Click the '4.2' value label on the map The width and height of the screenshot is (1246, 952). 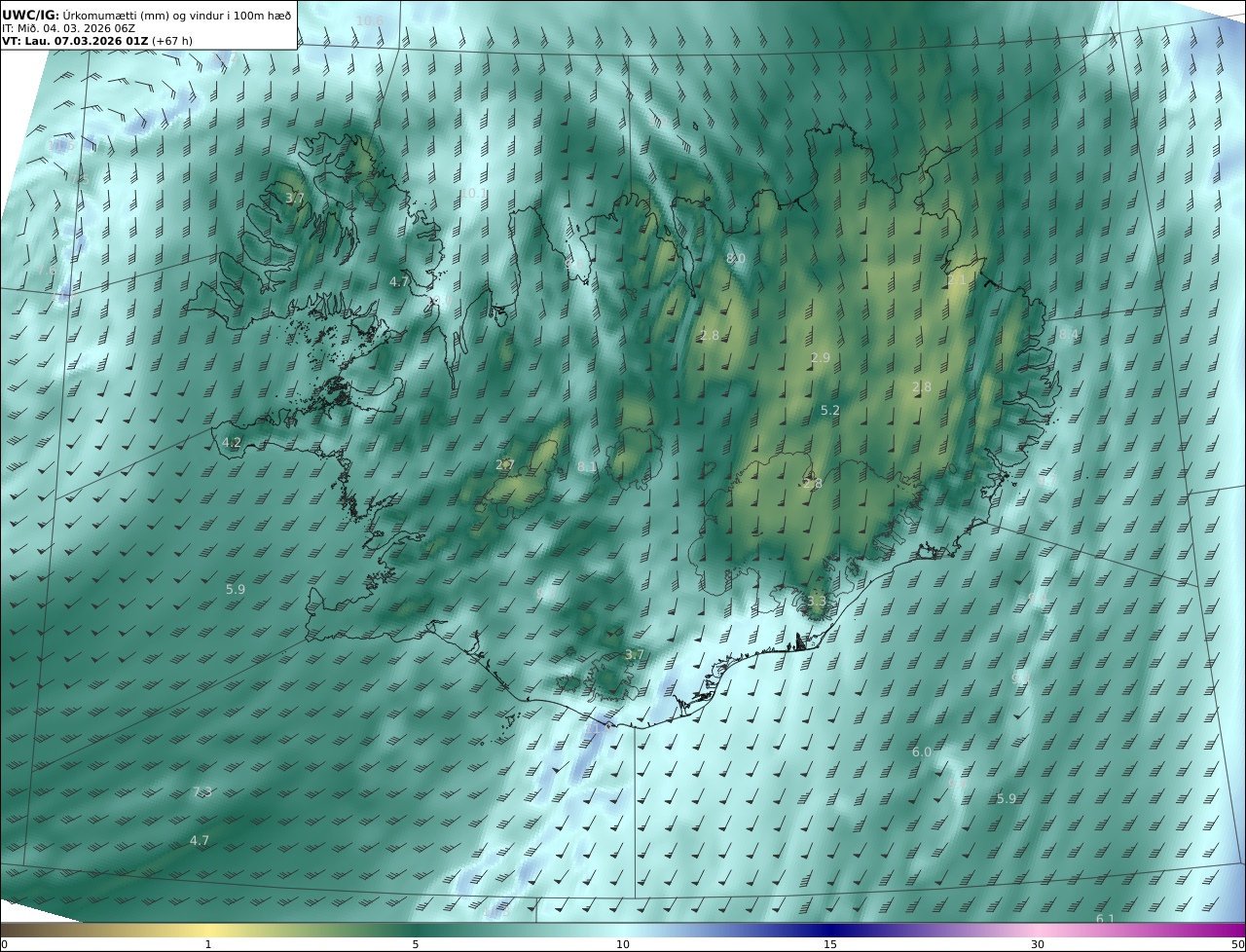[x=232, y=442]
